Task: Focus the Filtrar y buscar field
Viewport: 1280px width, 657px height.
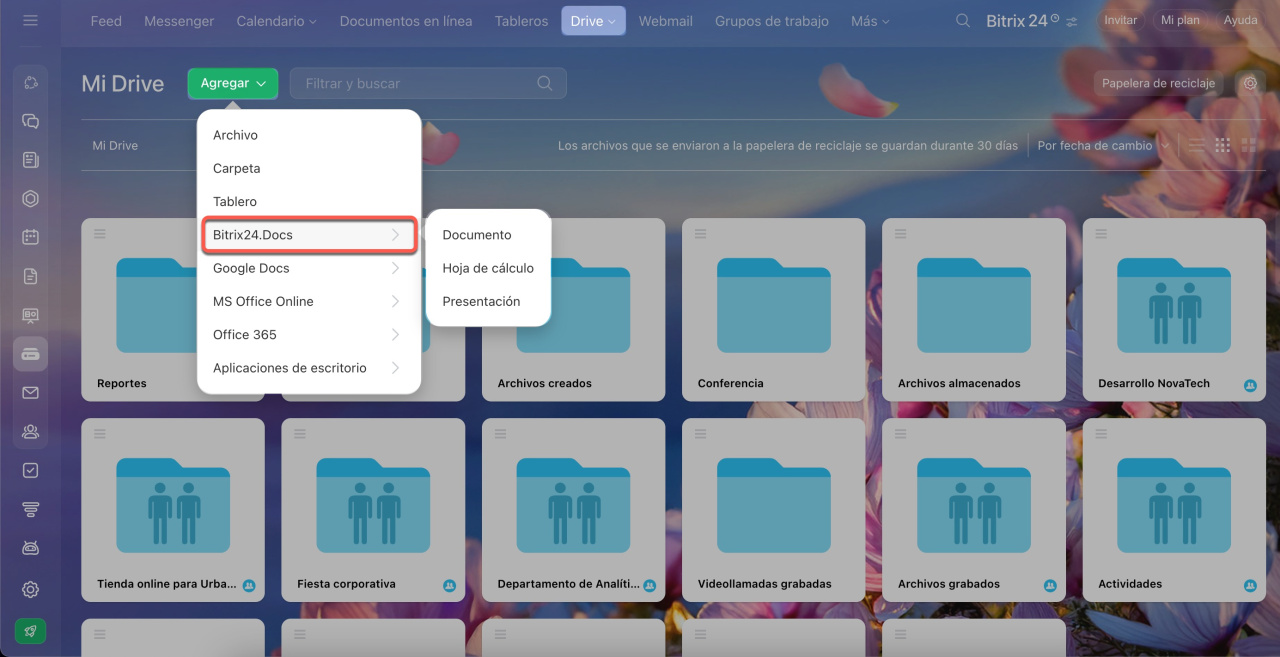Action: (428, 83)
